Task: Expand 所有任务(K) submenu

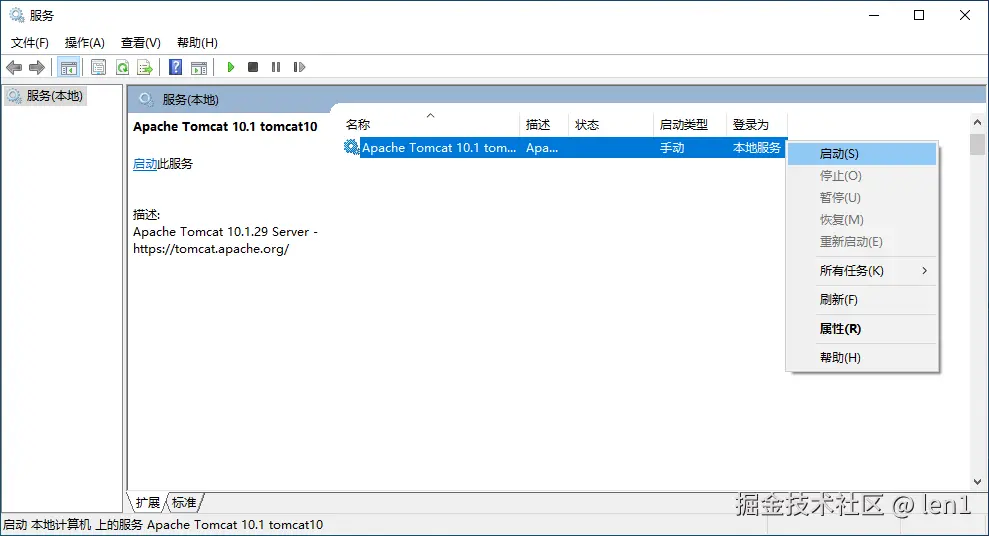Action: (x=862, y=271)
